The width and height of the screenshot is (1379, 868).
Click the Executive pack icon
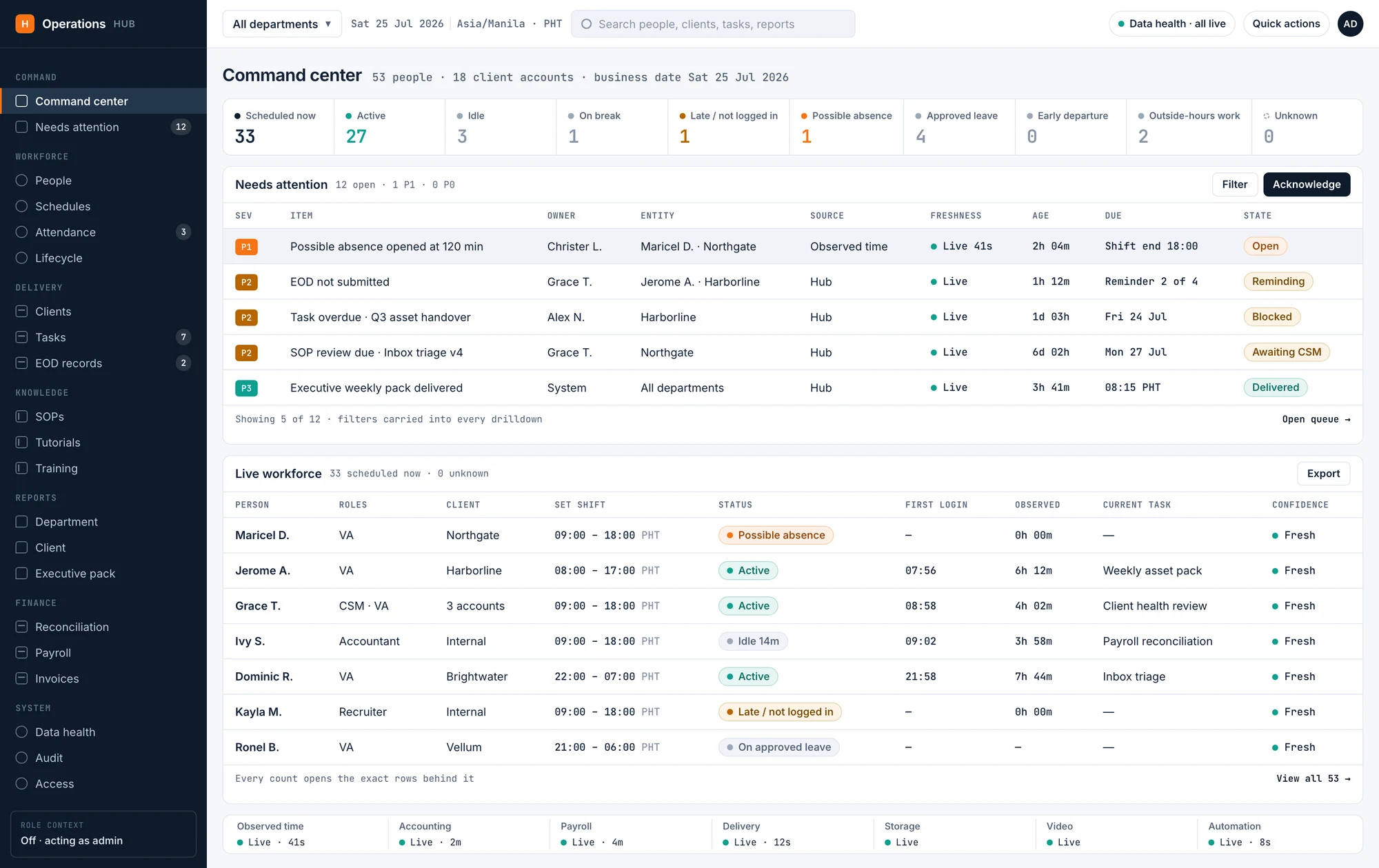click(x=21, y=574)
